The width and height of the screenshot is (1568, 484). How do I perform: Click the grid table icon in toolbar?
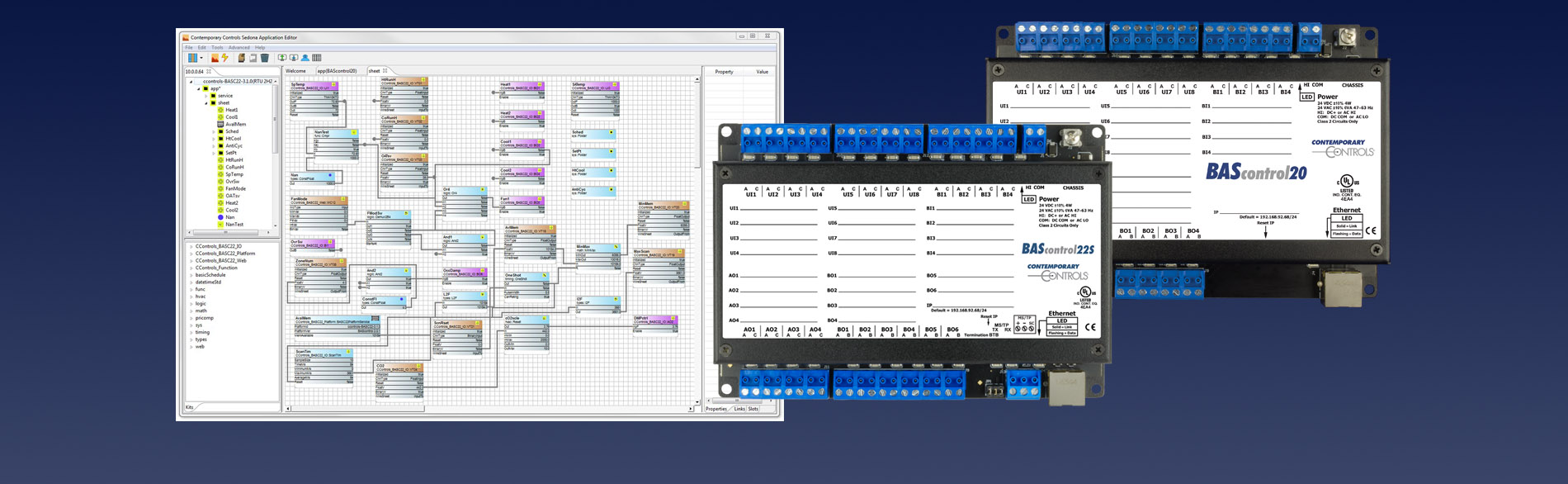coord(316,59)
